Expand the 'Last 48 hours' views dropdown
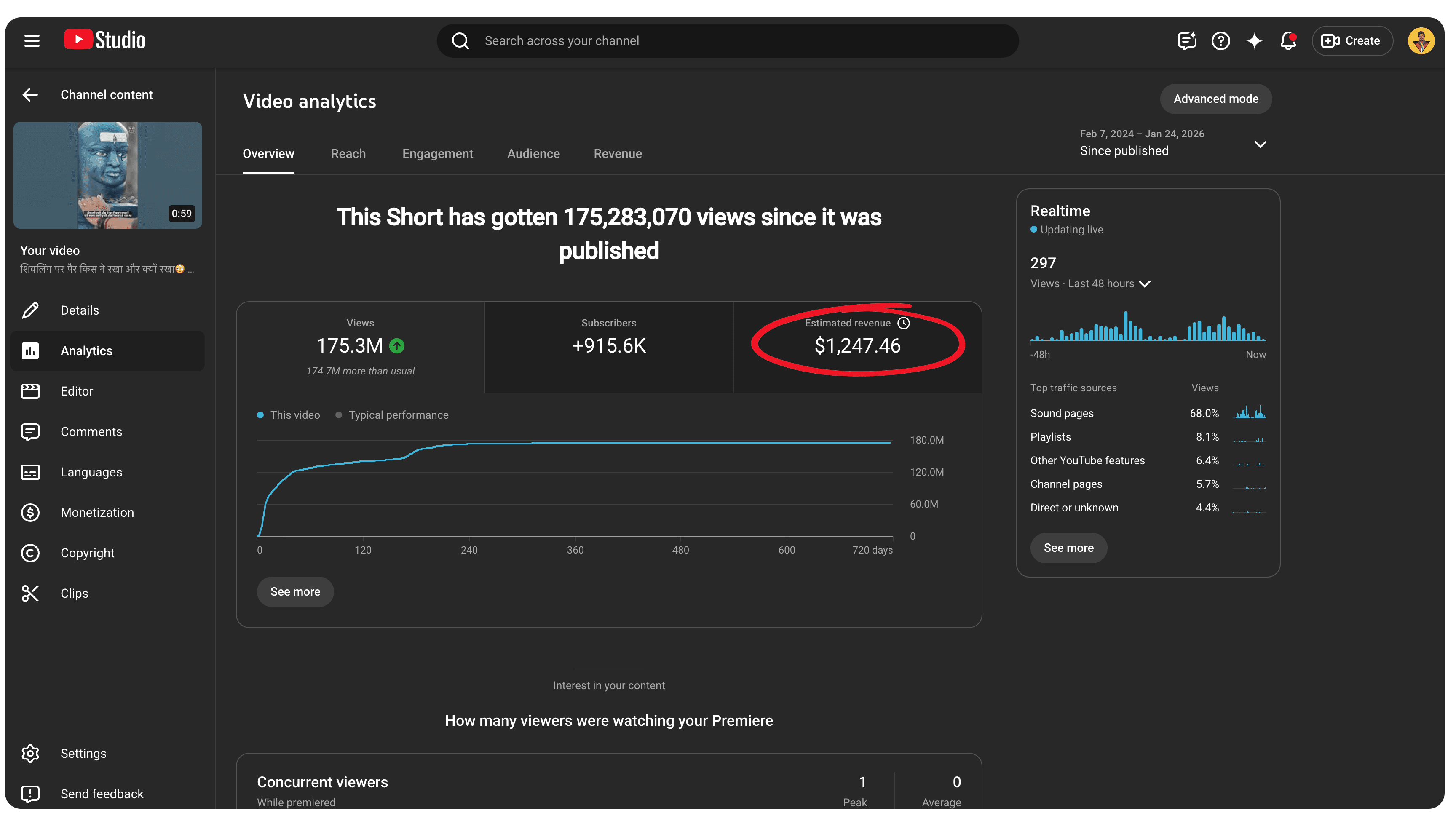This screenshot has height=821, width=1456. [x=1146, y=284]
